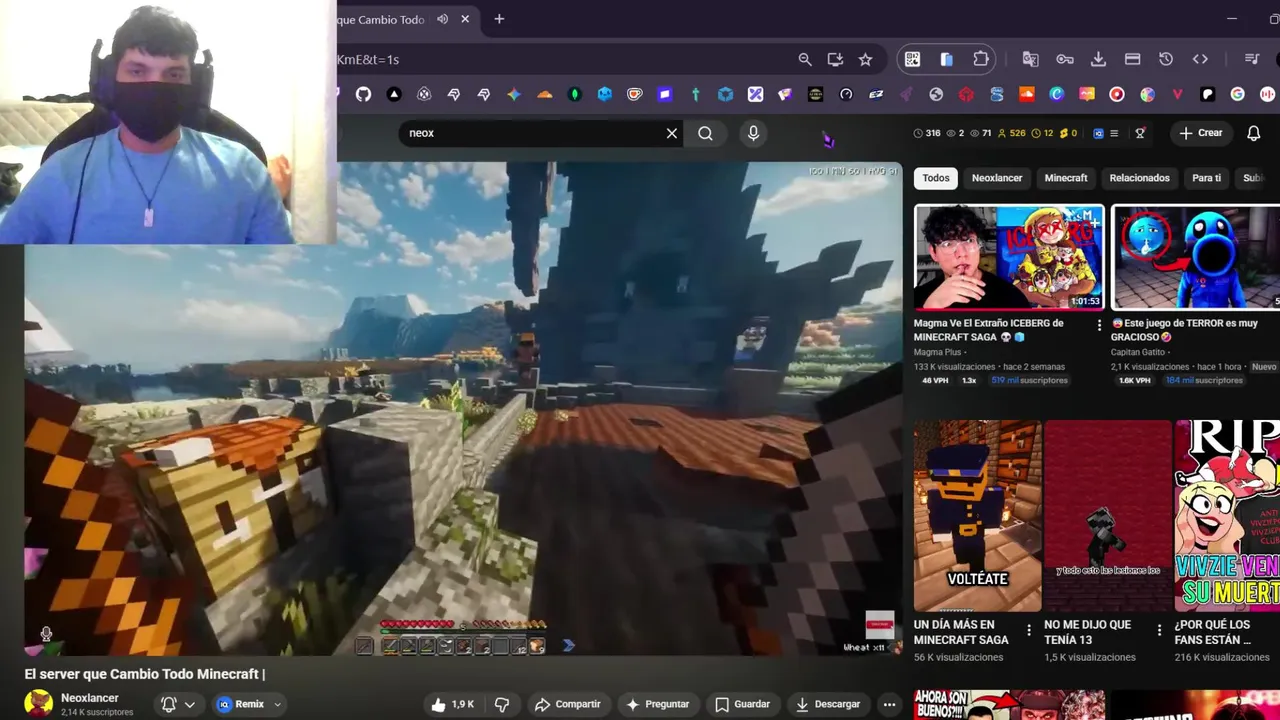
Task: Open the Neoxlancer channel name link
Action: pyautogui.click(x=90, y=698)
